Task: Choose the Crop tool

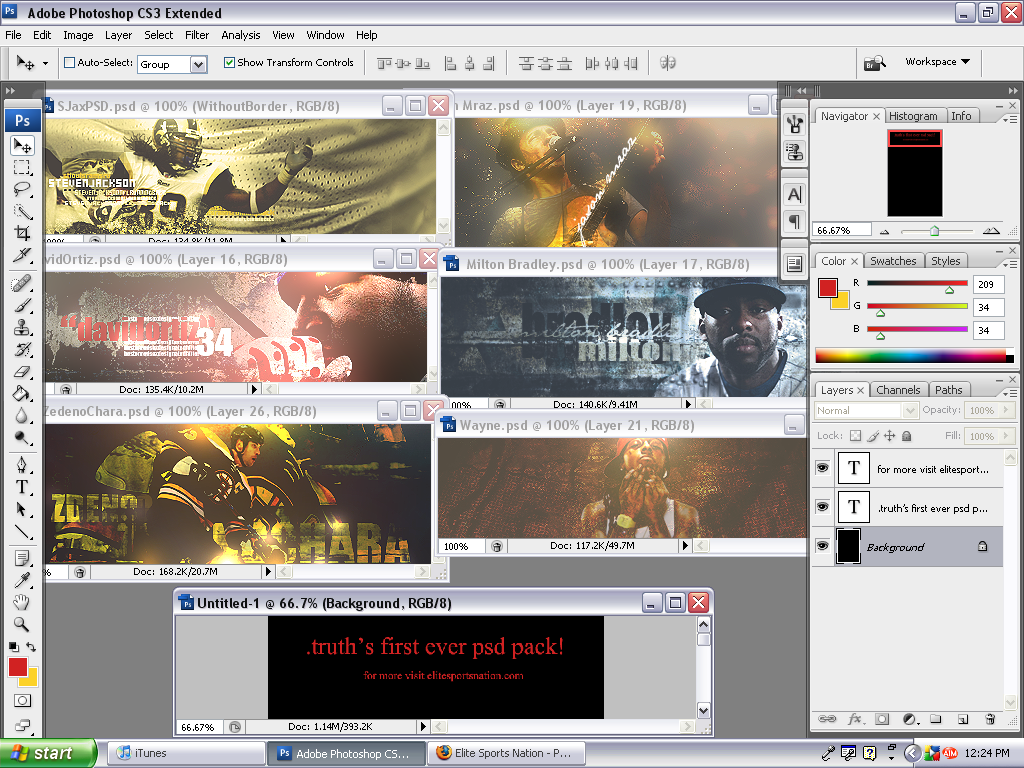Action: coord(22,232)
